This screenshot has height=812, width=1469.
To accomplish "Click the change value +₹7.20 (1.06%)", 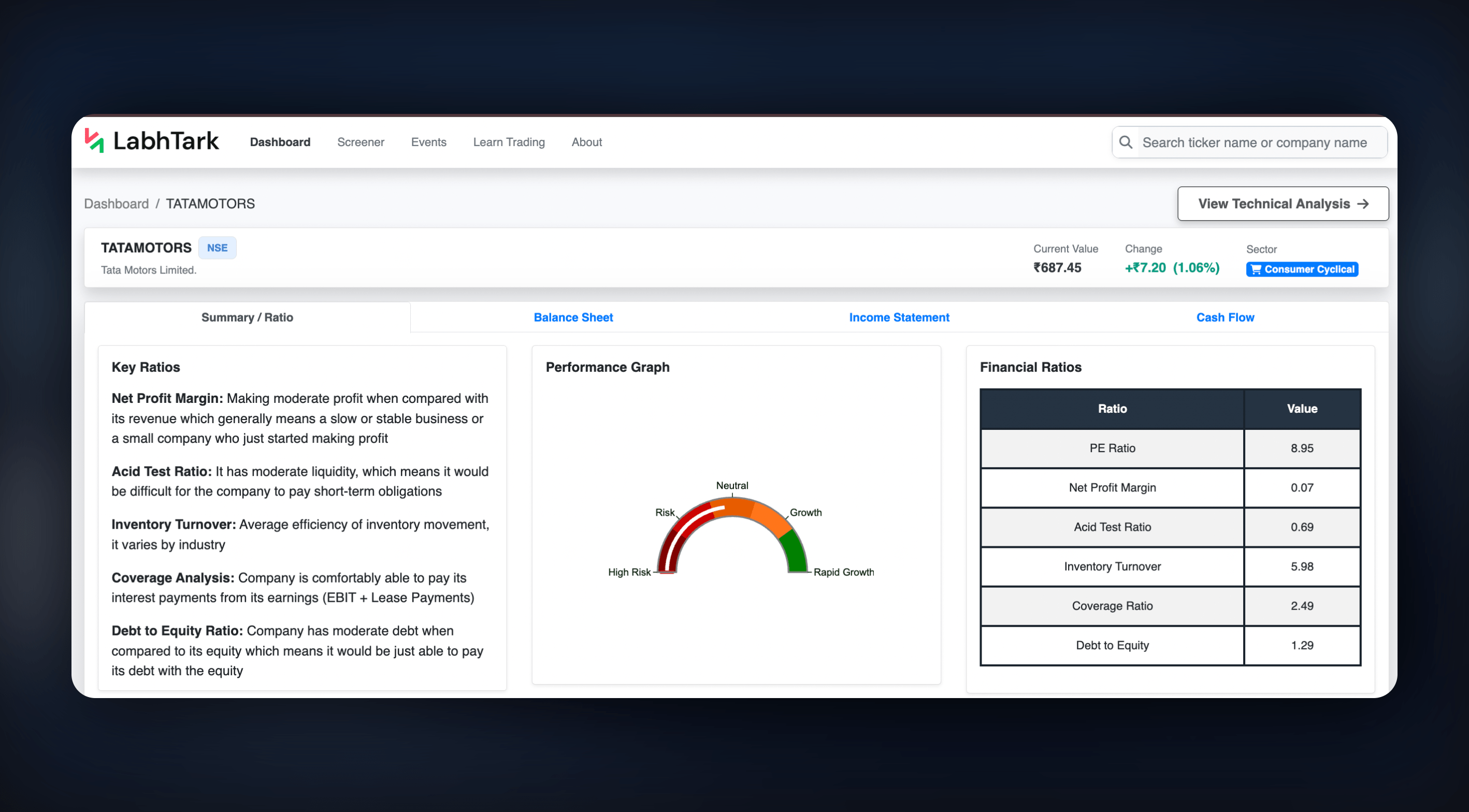I will (x=1172, y=267).
